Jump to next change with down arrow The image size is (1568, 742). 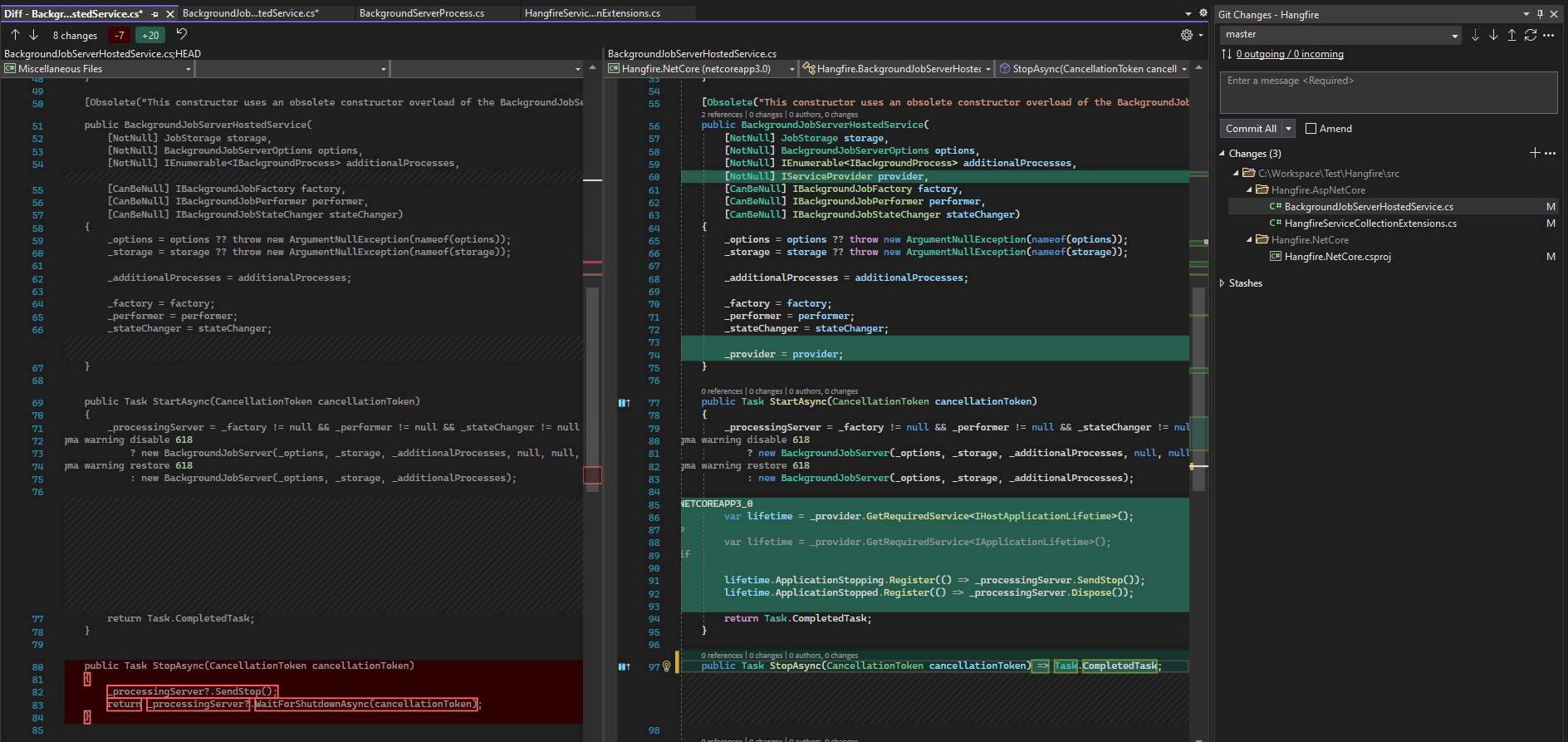[33, 35]
